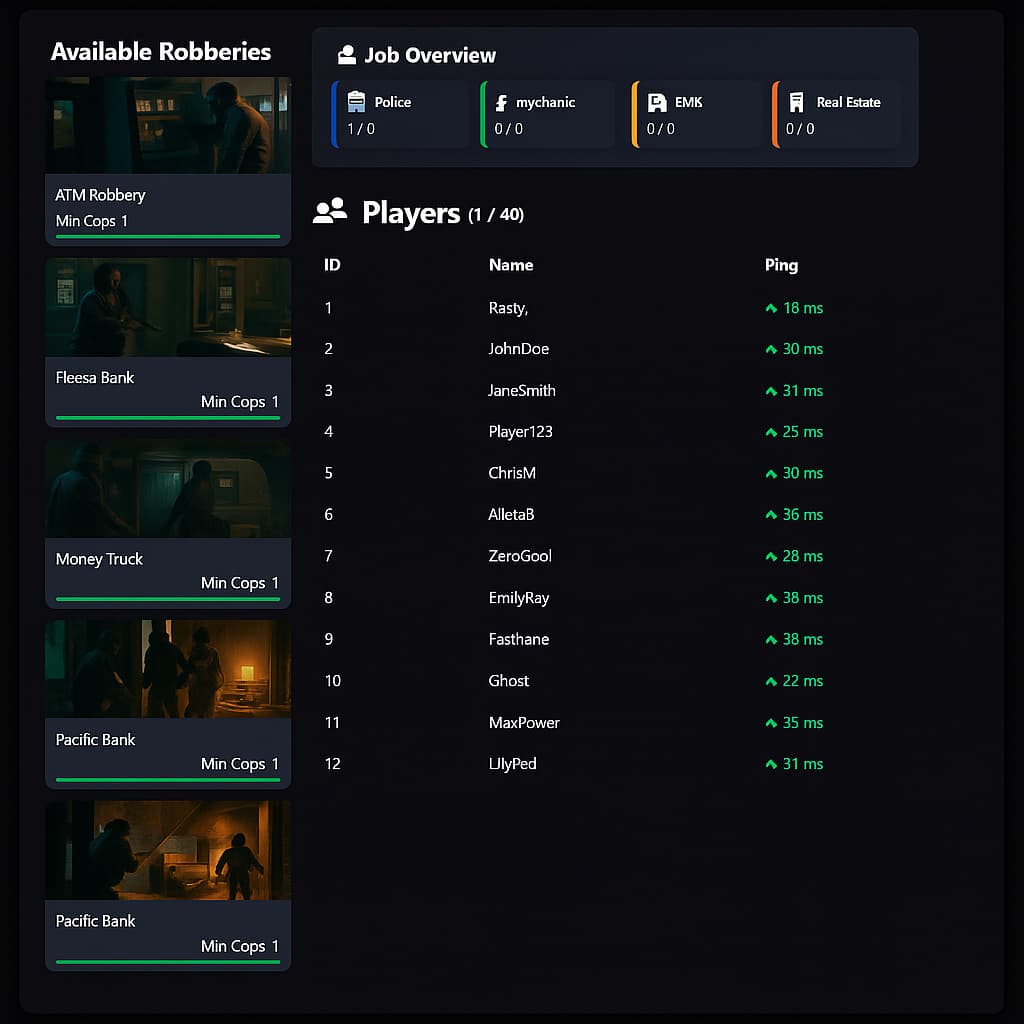This screenshot has width=1024, height=1024.
Task: Click the green progress bar under ATM Robbery
Action: 167,236
